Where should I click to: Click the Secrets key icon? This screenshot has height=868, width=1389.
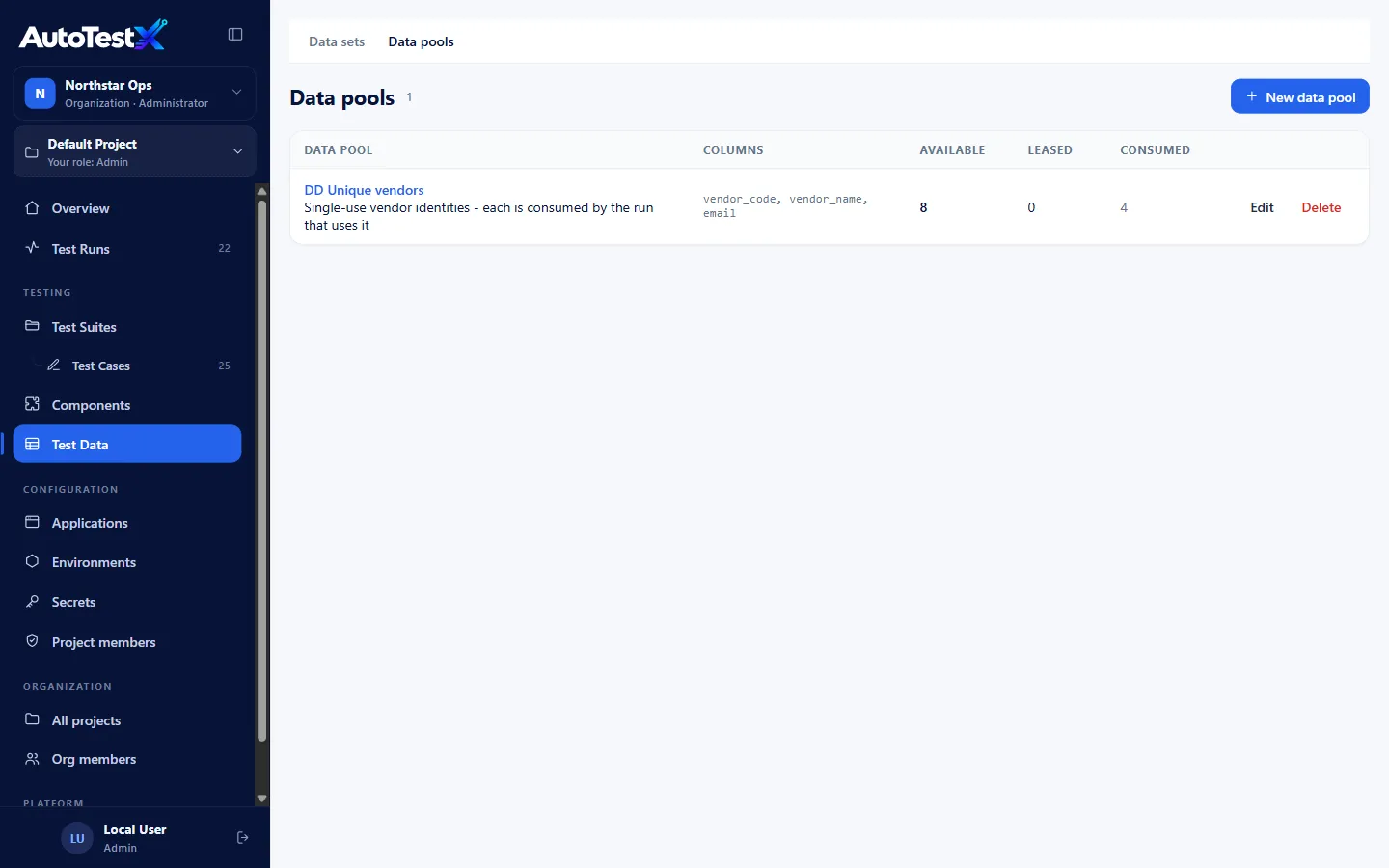tap(32, 601)
